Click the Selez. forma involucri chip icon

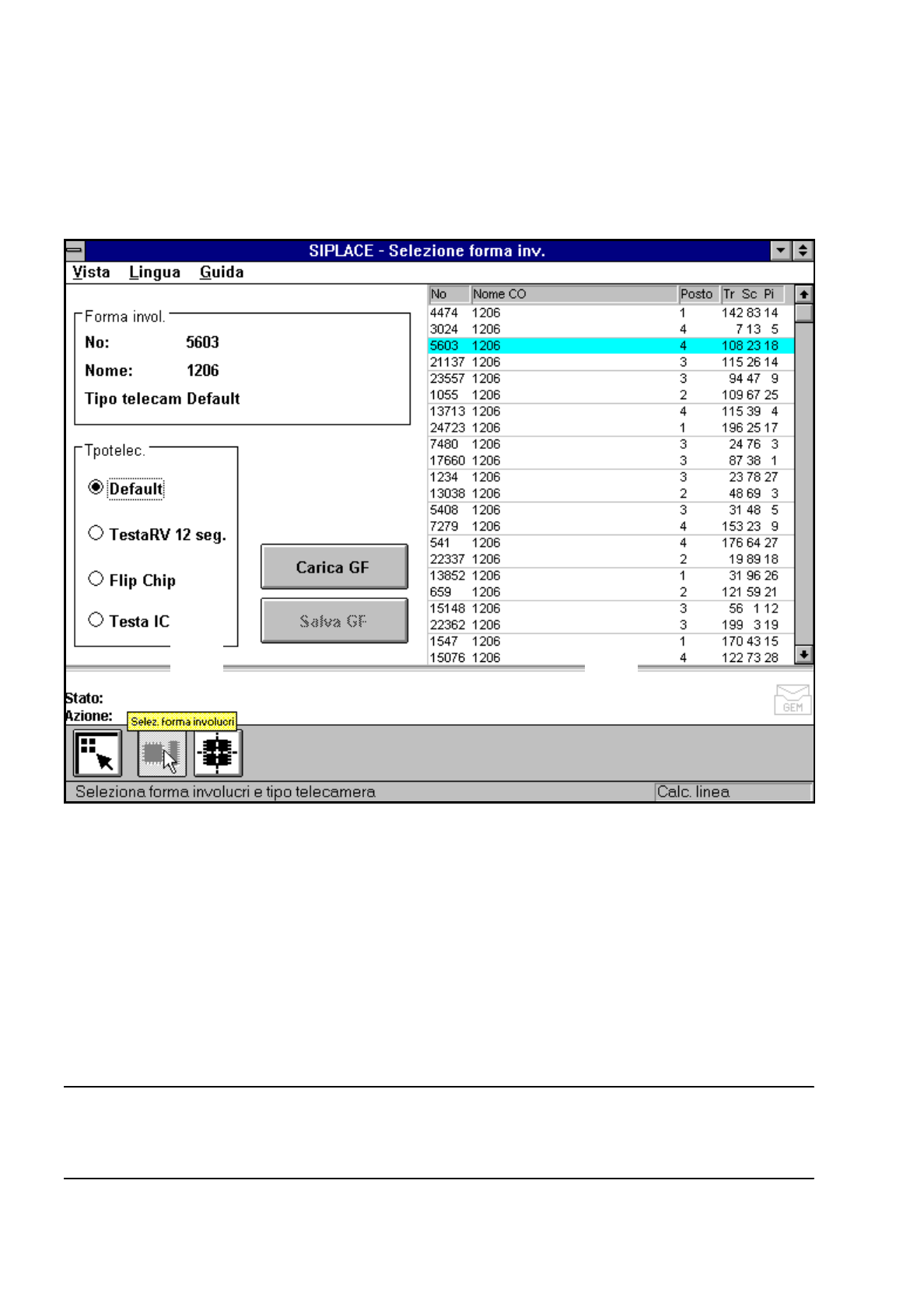(x=162, y=753)
